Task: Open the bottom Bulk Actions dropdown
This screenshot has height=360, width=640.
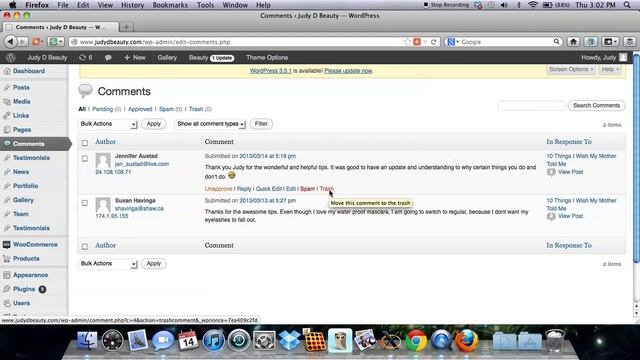Action: [108, 264]
